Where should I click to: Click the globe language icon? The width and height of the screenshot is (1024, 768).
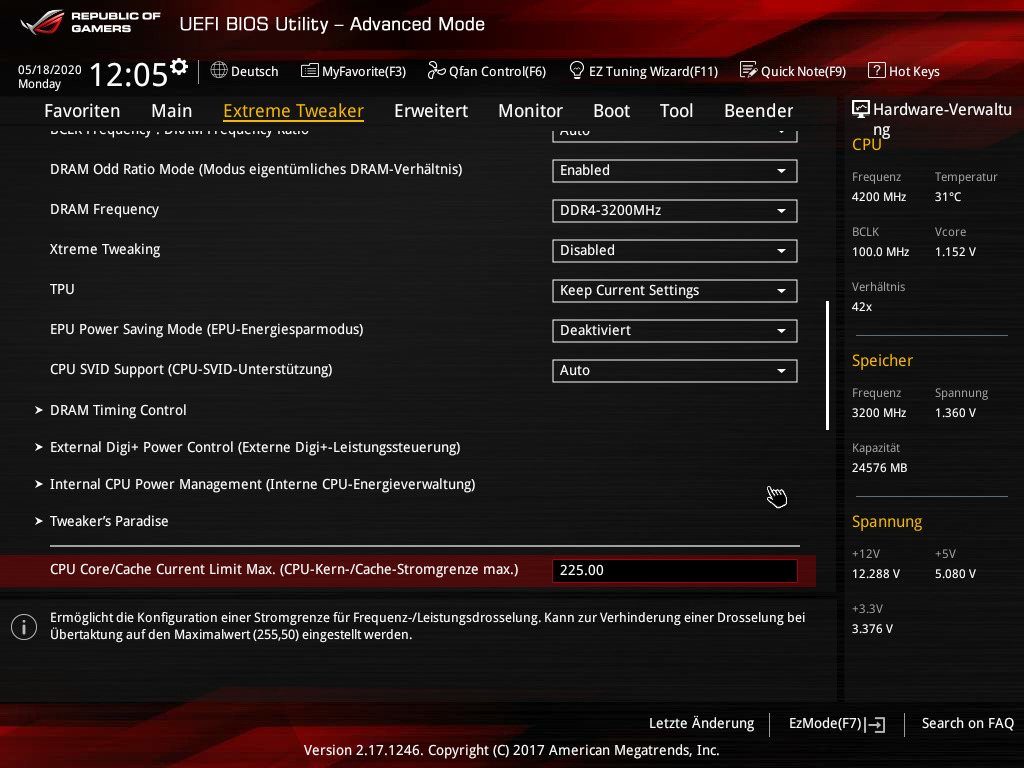219,70
